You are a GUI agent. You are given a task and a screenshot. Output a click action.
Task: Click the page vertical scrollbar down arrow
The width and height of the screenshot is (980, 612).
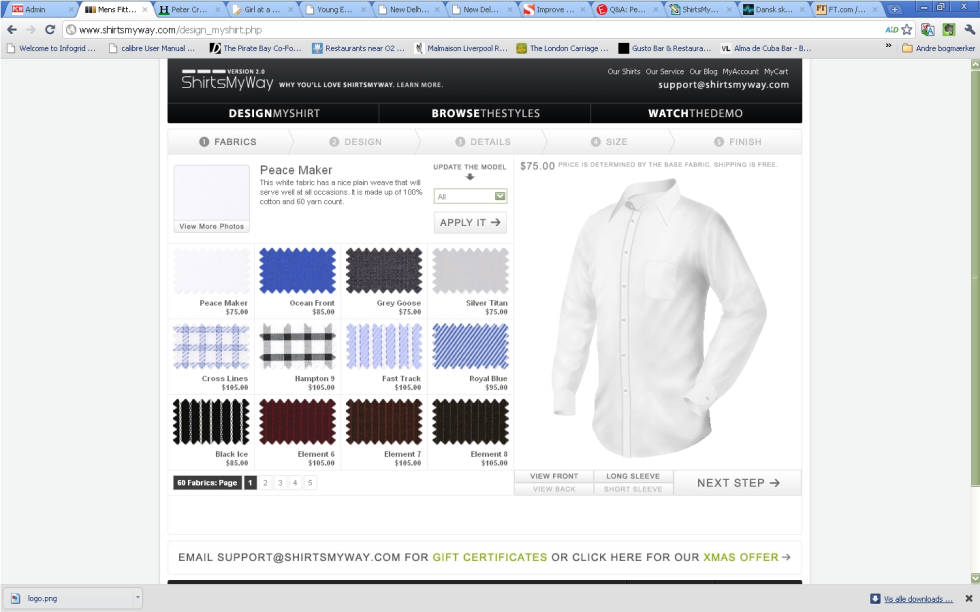974,578
